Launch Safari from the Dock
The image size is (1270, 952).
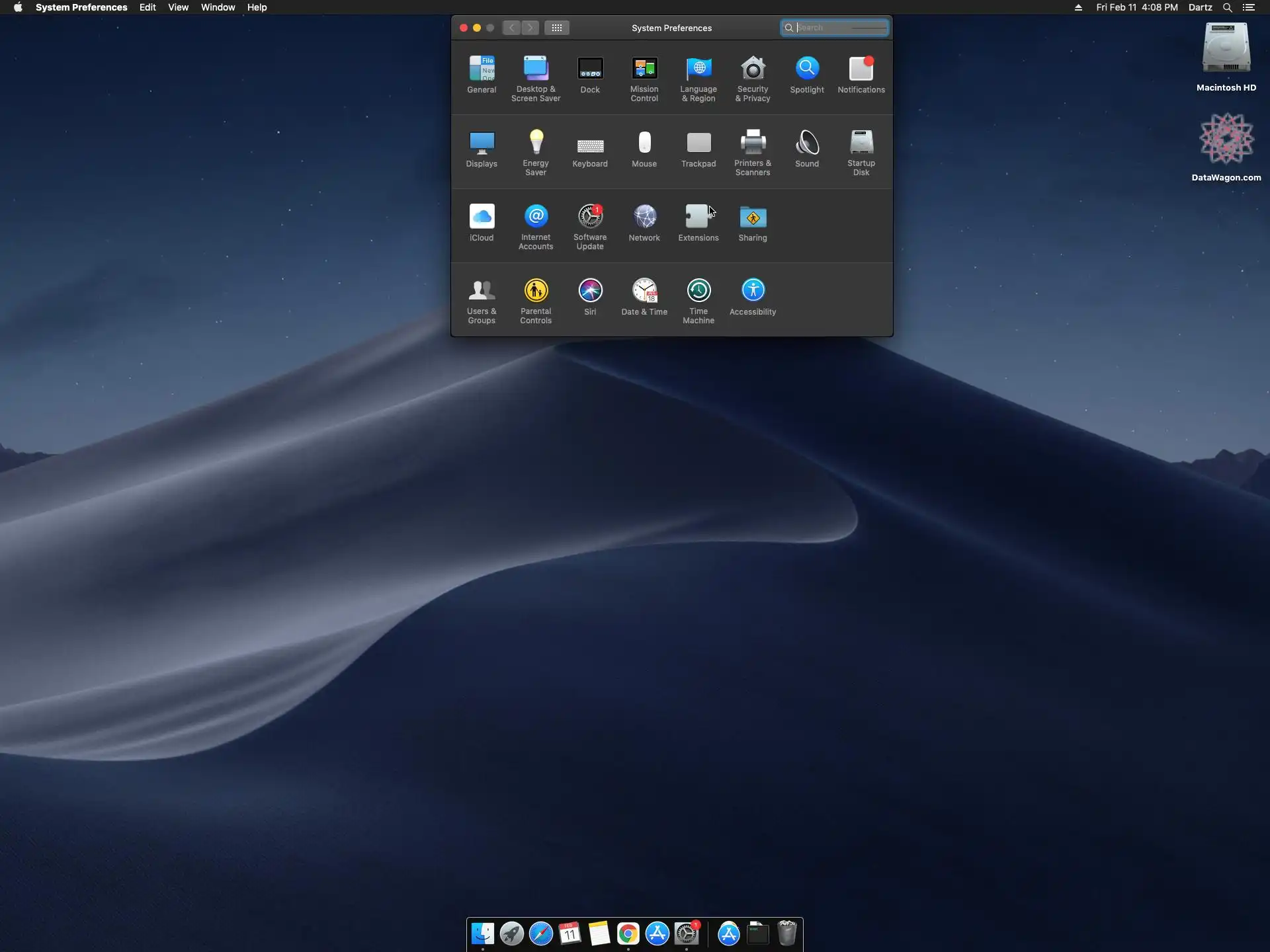[x=540, y=933]
